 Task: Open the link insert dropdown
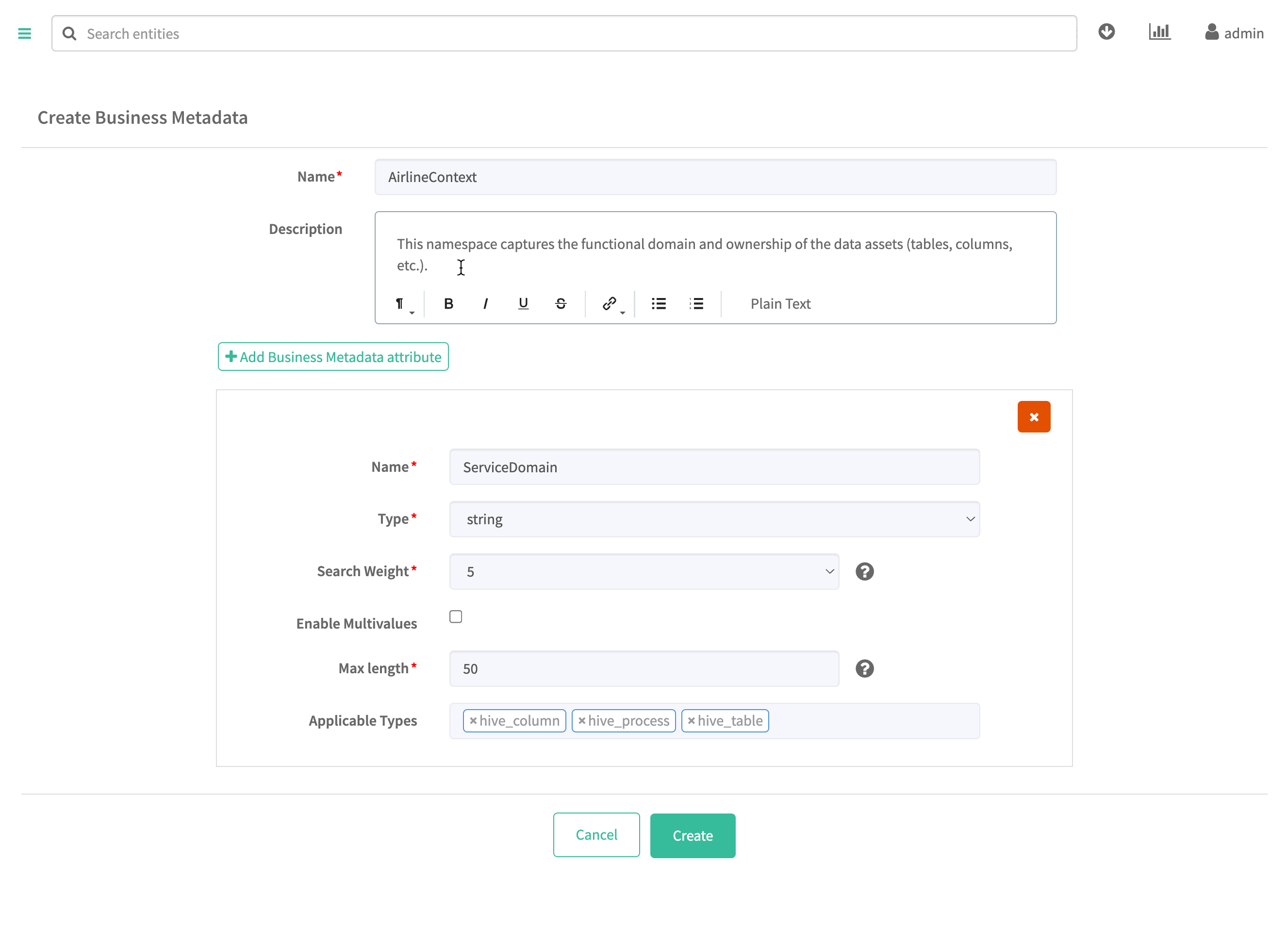612,304
